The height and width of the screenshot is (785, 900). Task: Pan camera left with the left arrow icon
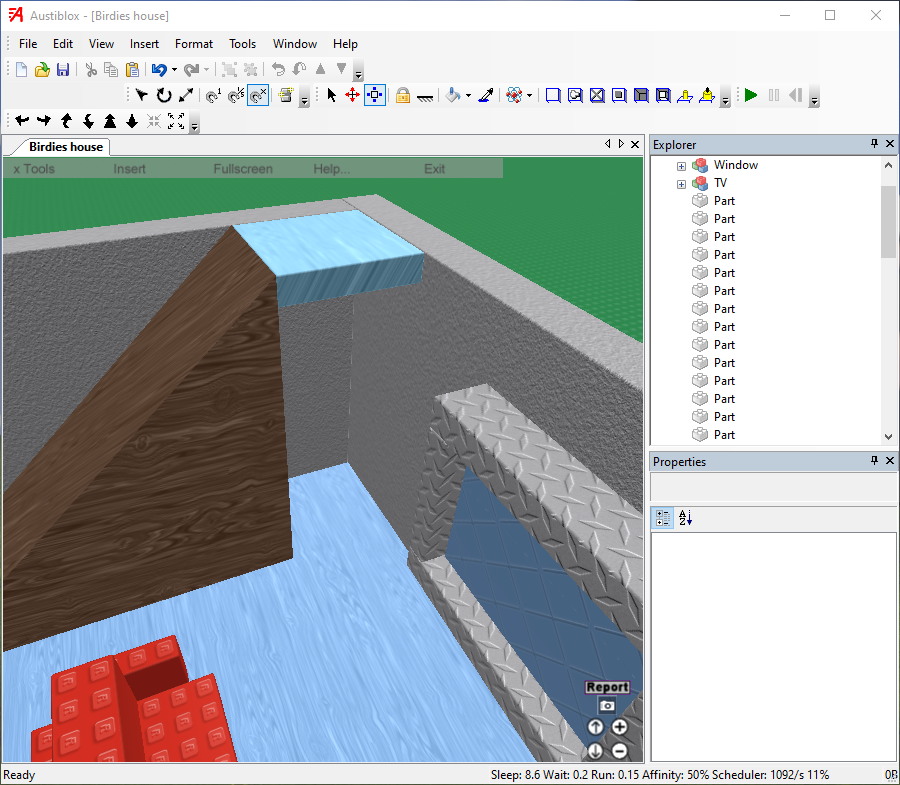[22, 121]
